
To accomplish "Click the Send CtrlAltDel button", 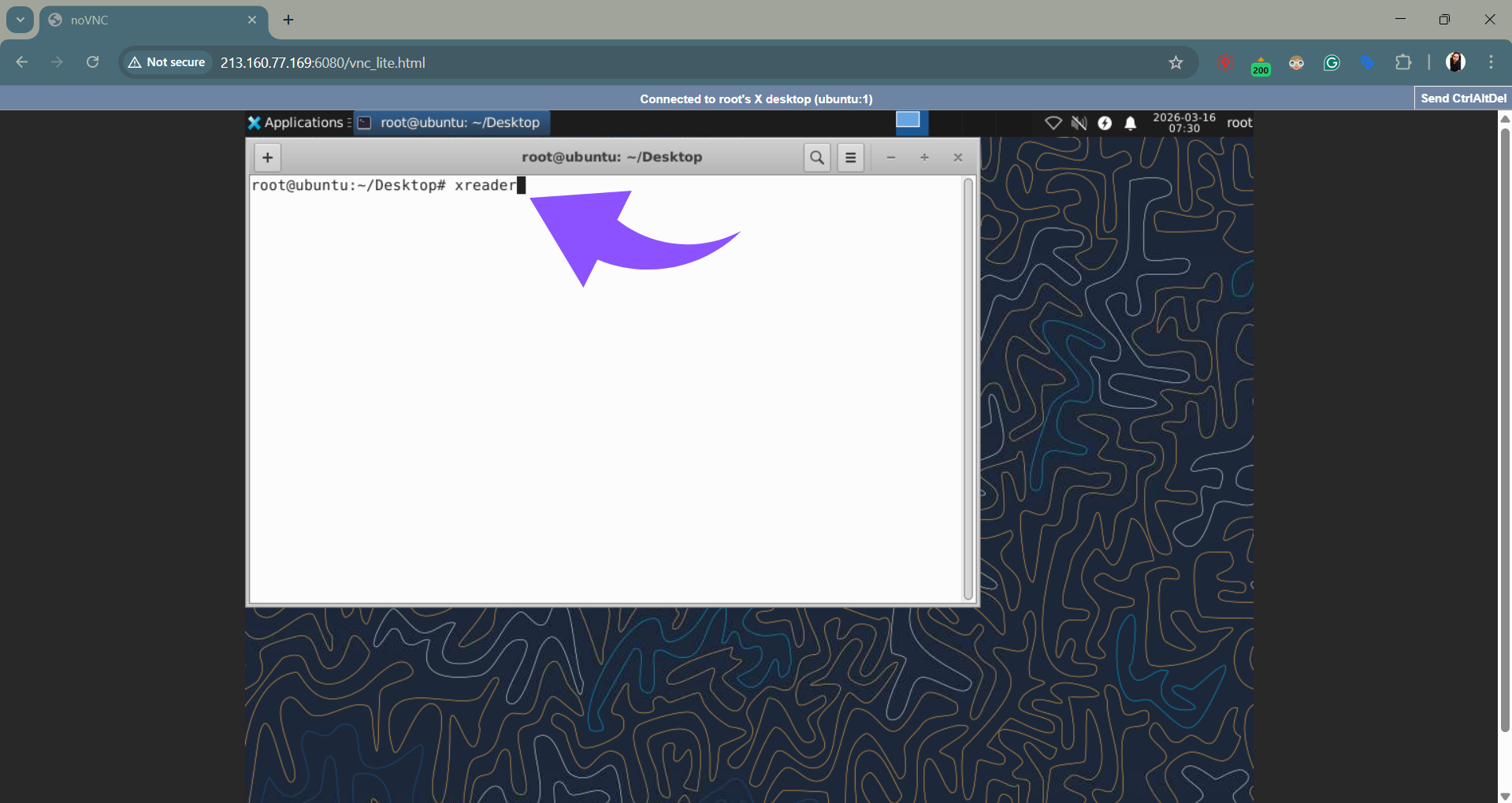I will pos(1462,98).
